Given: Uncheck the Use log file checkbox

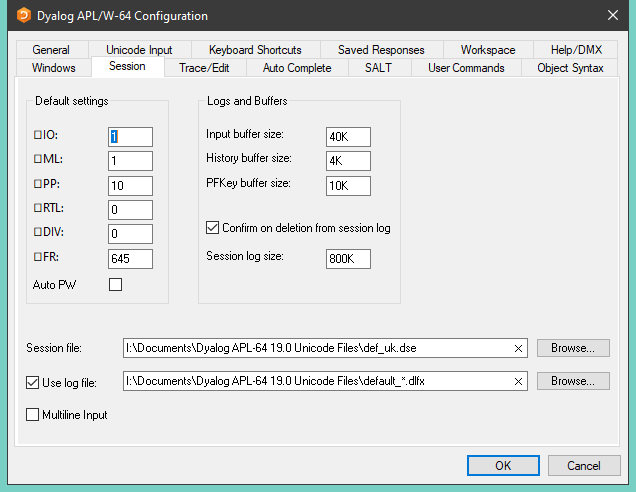Looking at the screenshot, I should point(33,381).
